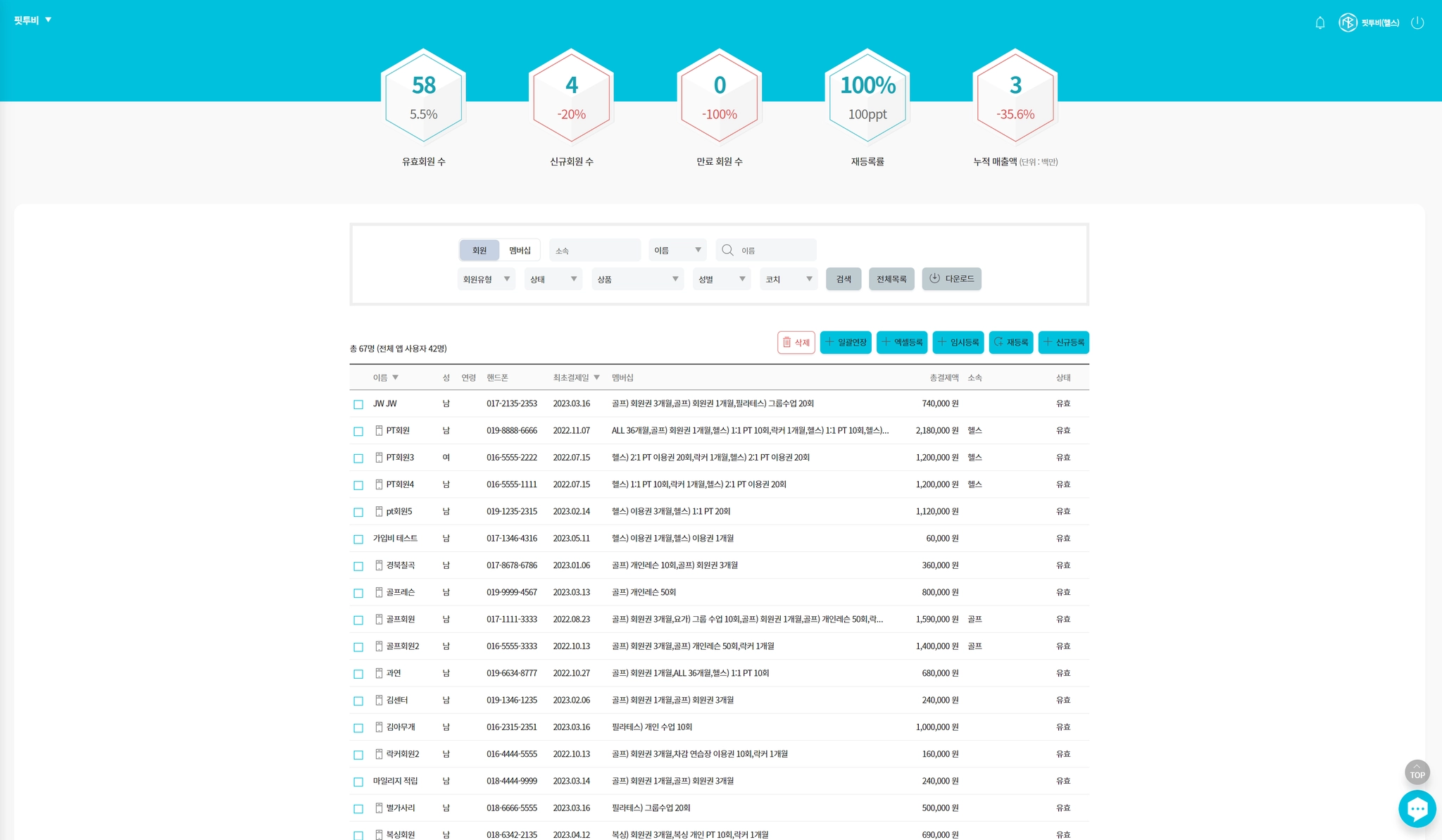This screenshot has height=840, width=1442.
Task: Click the 핏투비(헬스) profile logo icon
Action: pos(1347,23)
